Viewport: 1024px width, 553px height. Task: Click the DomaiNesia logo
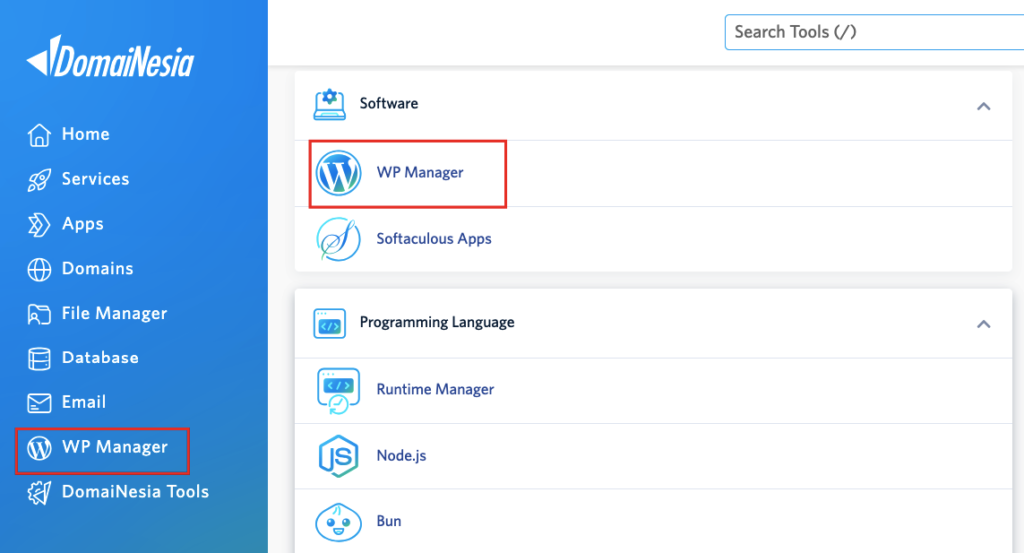110,57
